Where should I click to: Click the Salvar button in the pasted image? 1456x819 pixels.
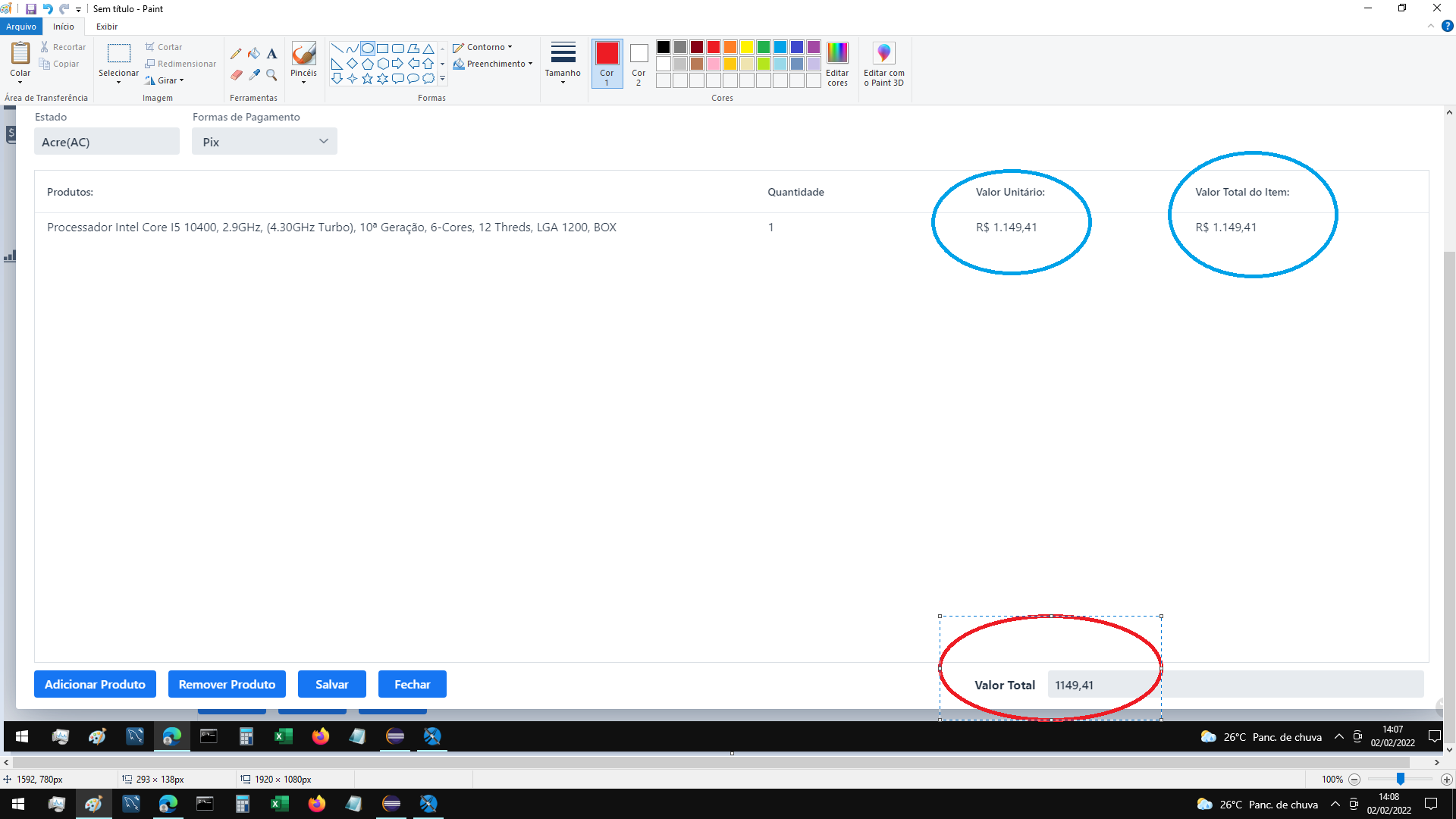coord(332,684)
